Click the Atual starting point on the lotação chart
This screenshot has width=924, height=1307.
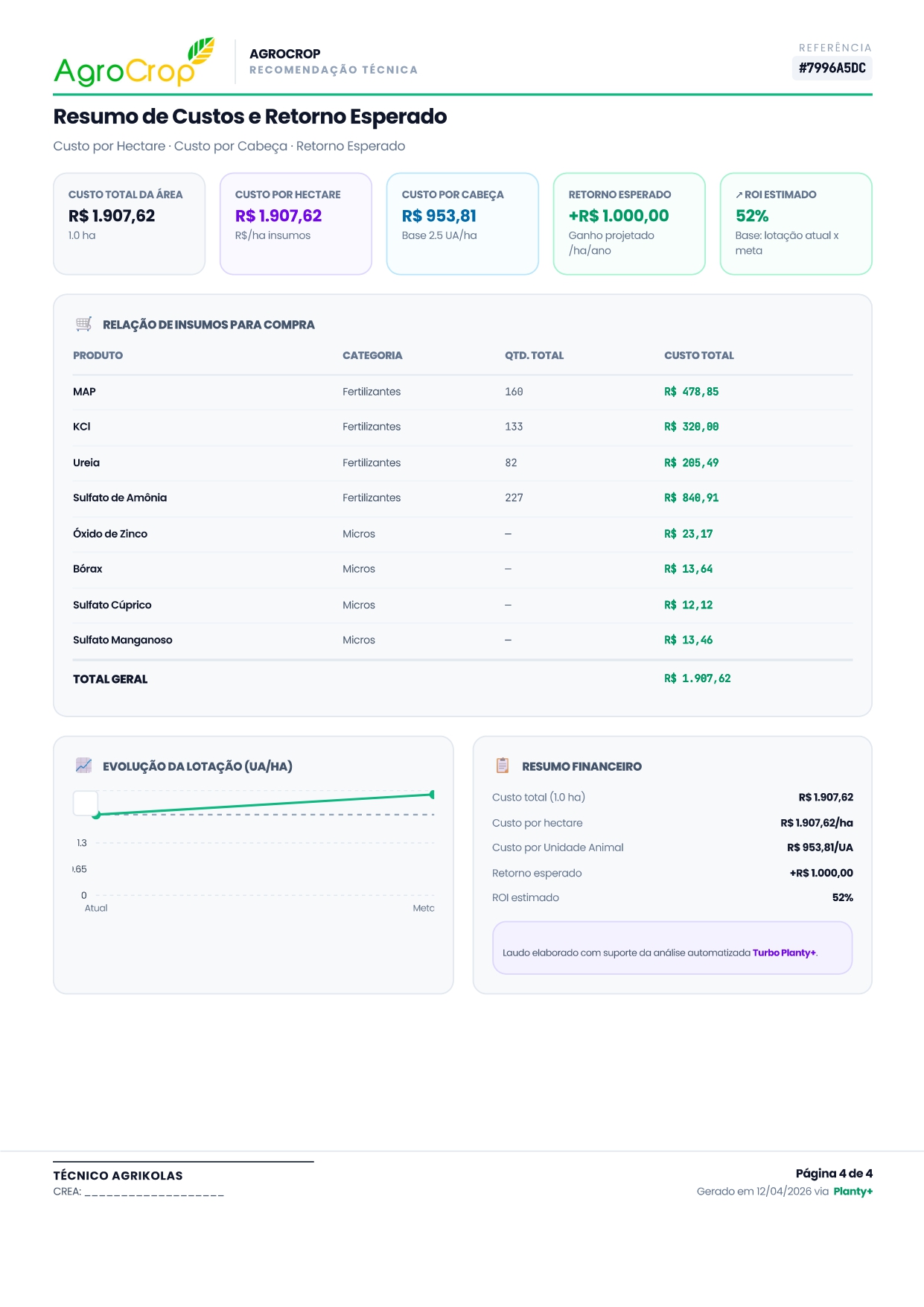point(96,815)
